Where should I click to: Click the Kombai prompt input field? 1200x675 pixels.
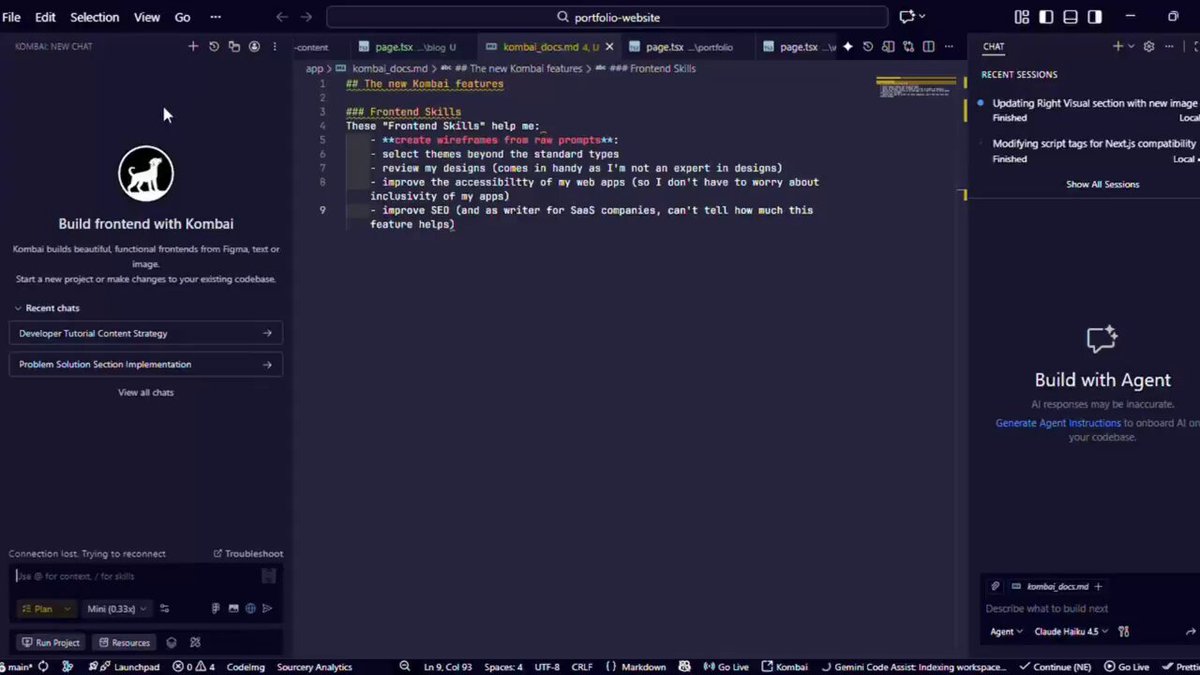click(138, 576)
